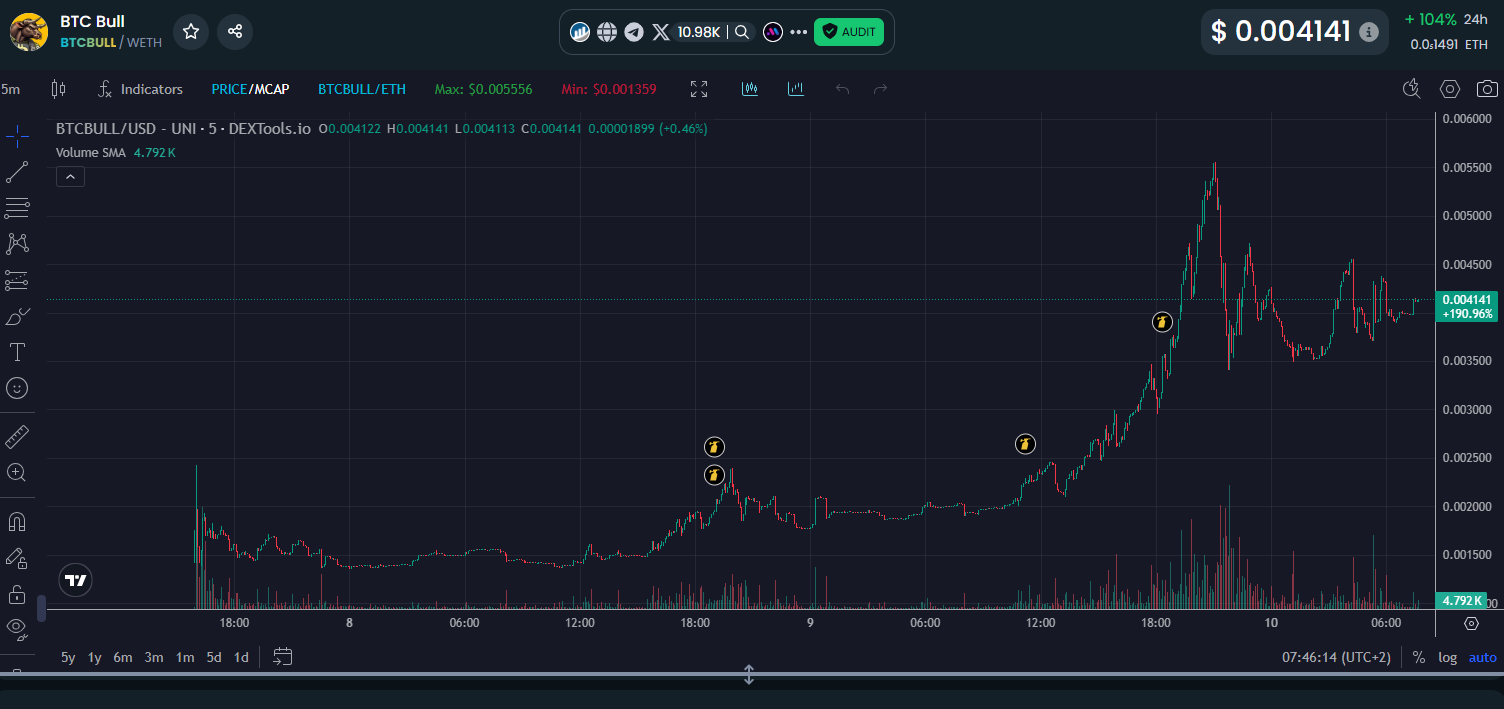Select the forecasting and measurement tool

coord(17,280)
